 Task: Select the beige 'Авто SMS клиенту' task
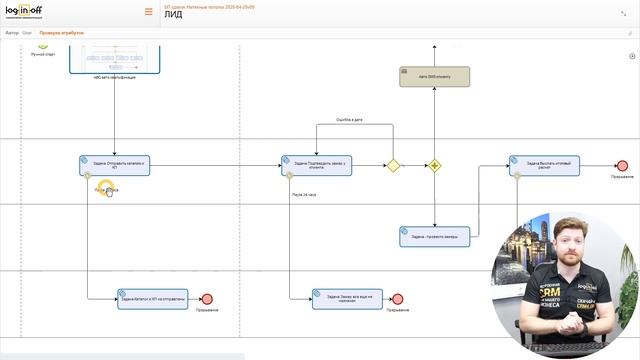tap(435, 77)
